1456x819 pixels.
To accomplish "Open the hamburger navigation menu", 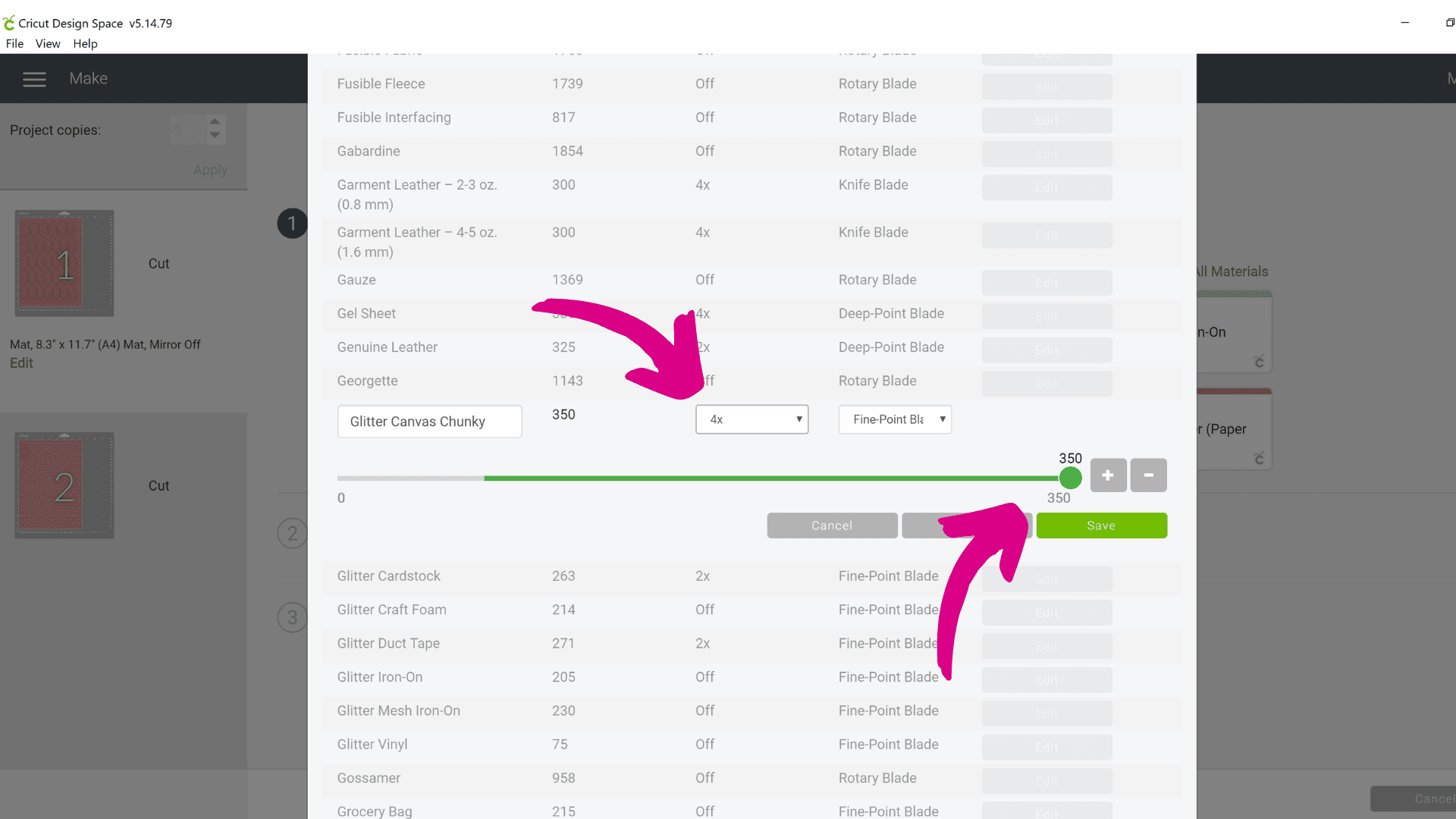I will pyautogui.click(x=34, y=79).
